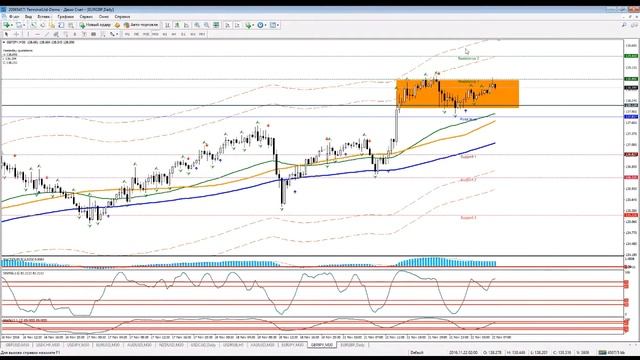Toggle Chart Shift
The image size is (640, 360).
pos(237,25)
